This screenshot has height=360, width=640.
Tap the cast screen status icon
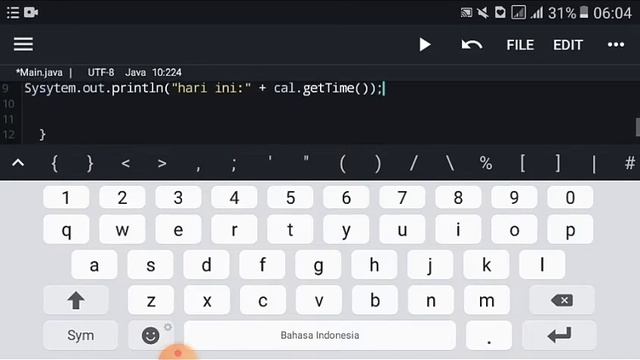pos(466,13)
